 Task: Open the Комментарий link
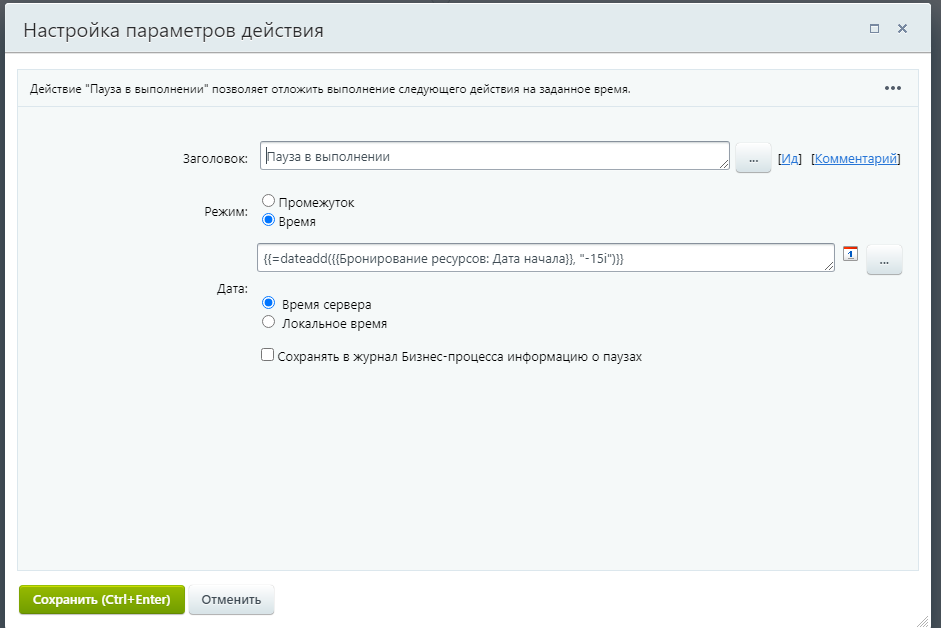(x=856, y=159)
